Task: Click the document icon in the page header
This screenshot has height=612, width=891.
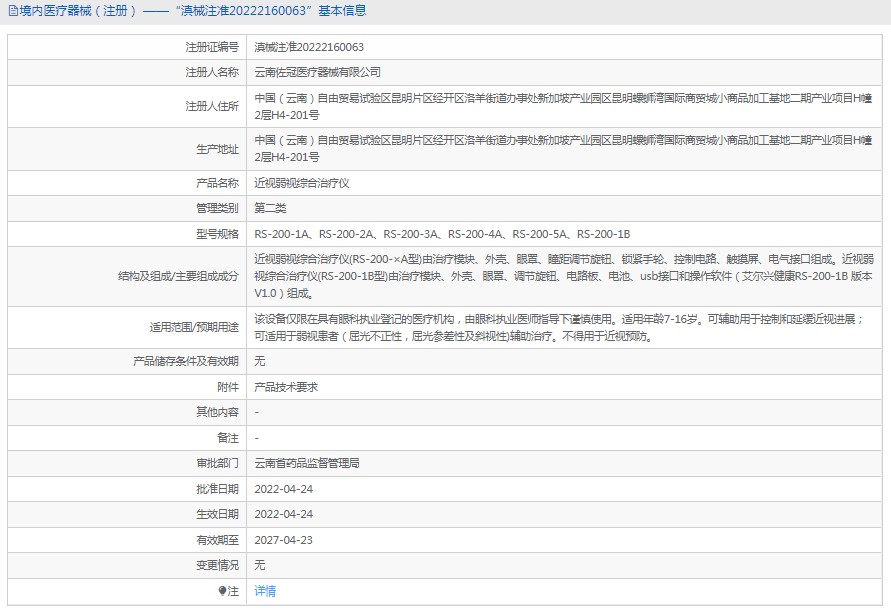Action: click(11, 11)
